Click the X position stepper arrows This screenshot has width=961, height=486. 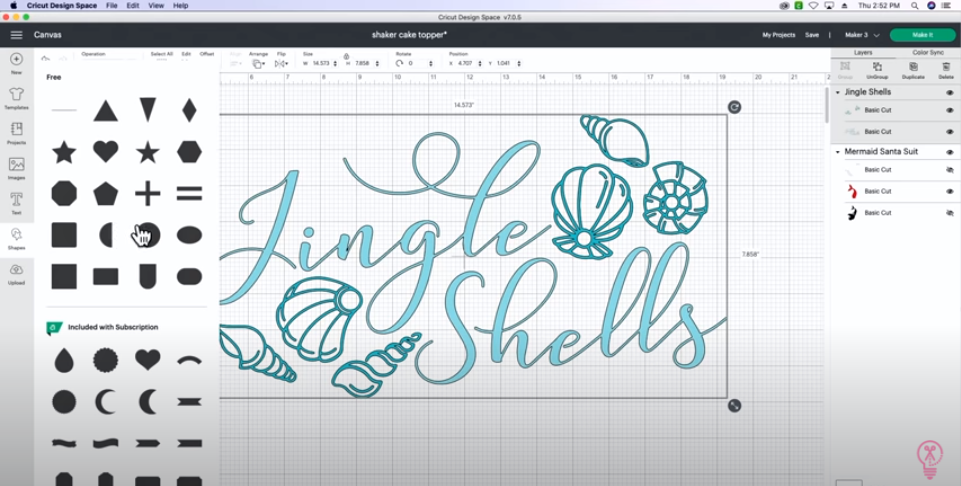(x=480, y=64)
